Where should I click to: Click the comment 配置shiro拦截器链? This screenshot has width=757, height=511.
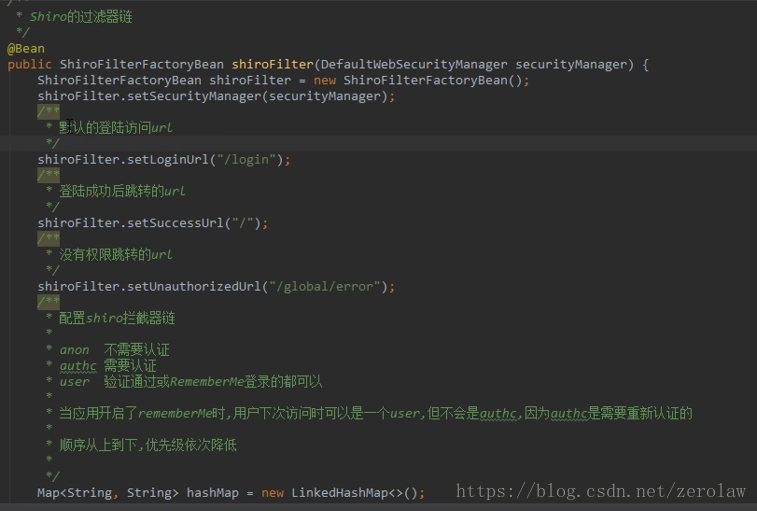117,318
